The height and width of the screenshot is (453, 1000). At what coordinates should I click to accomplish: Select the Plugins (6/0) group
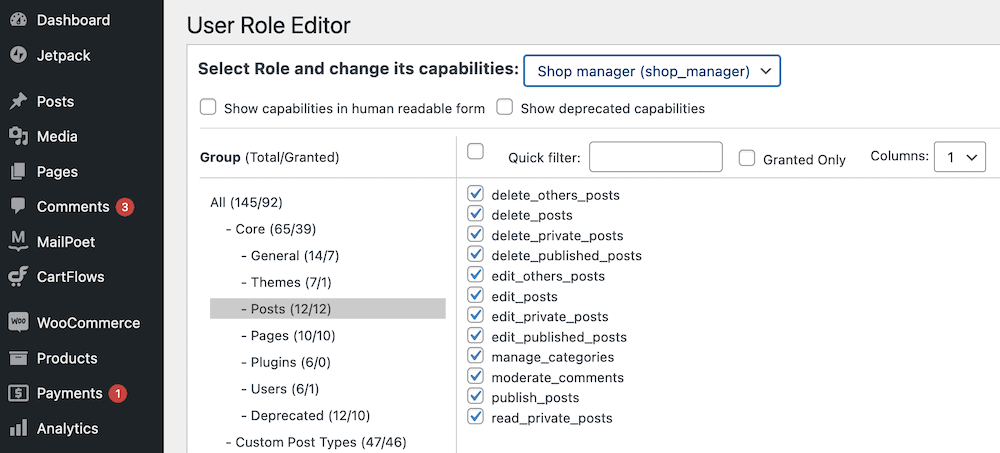click(x=286, y=362)
